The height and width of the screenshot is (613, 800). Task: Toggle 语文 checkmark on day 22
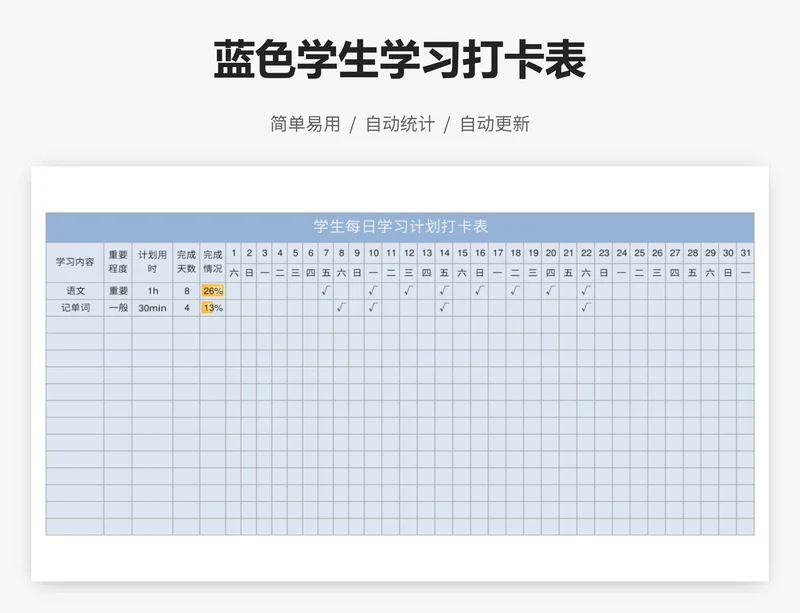586,291
